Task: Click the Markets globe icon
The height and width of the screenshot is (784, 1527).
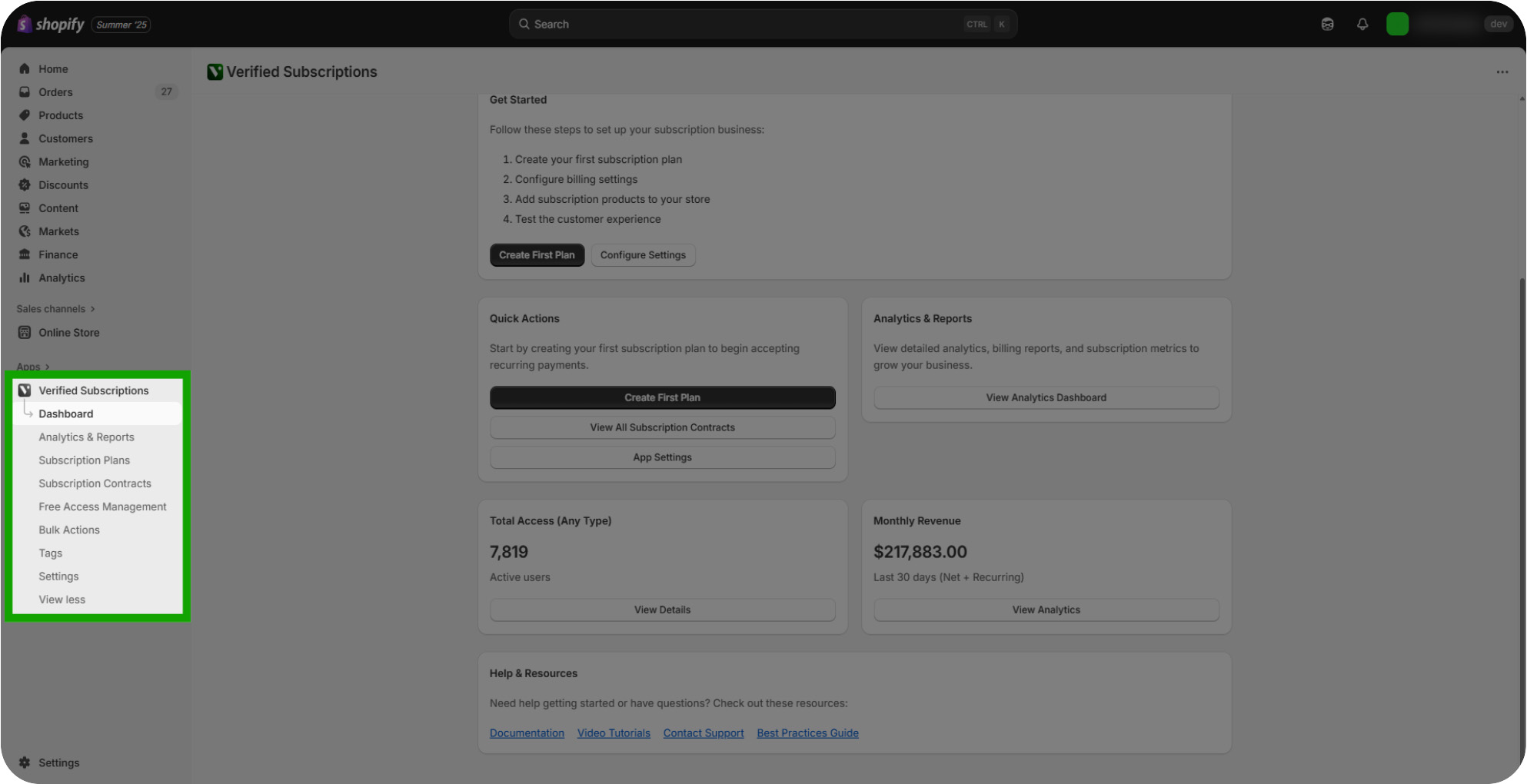Action: [25, 231]
